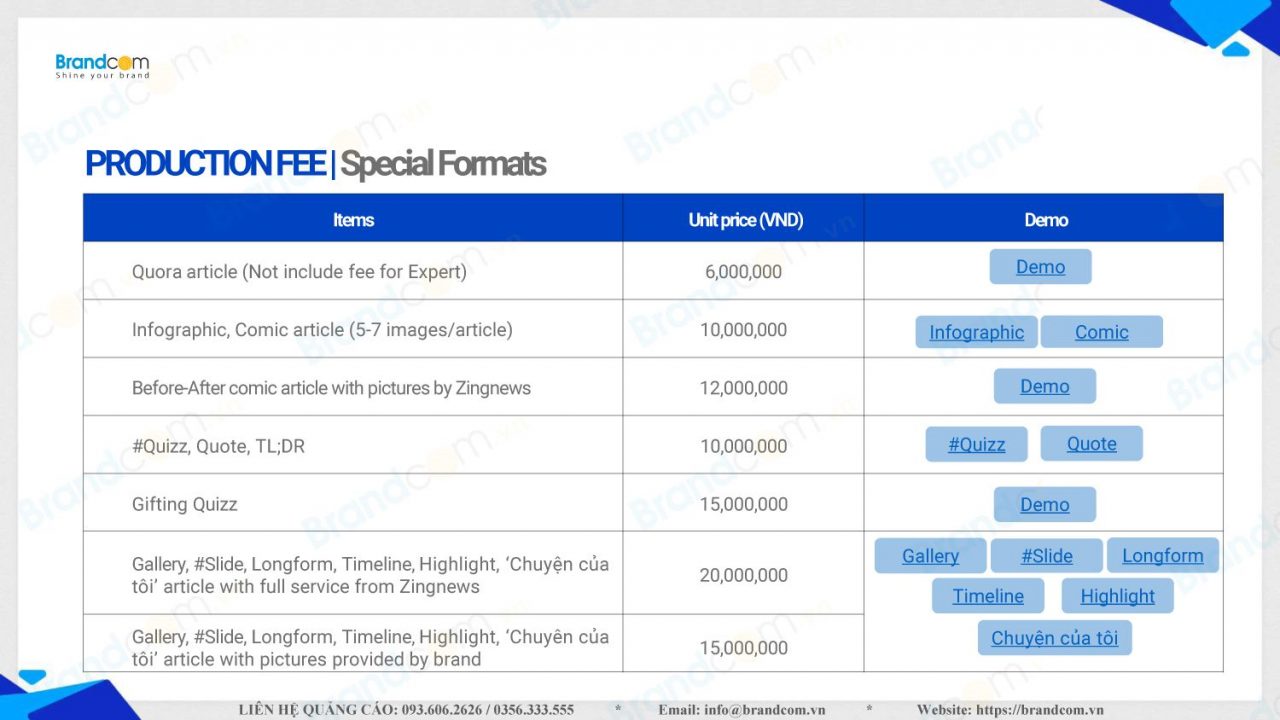The width and height of the screenshot is (1280, 720).
Task: Click the Items column header
Action: coord(353,220)
